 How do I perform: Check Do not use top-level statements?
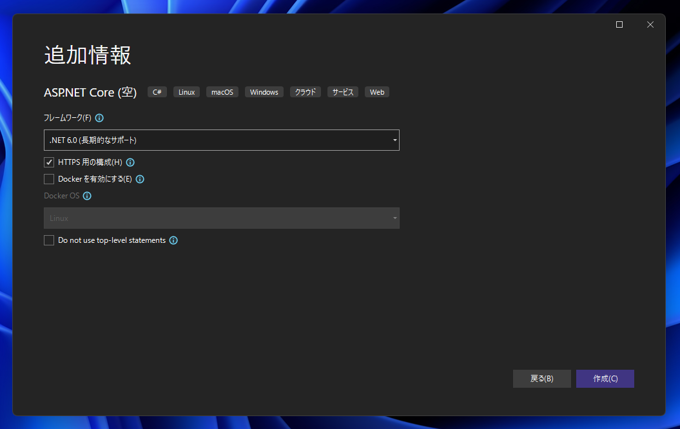point(49,240)
